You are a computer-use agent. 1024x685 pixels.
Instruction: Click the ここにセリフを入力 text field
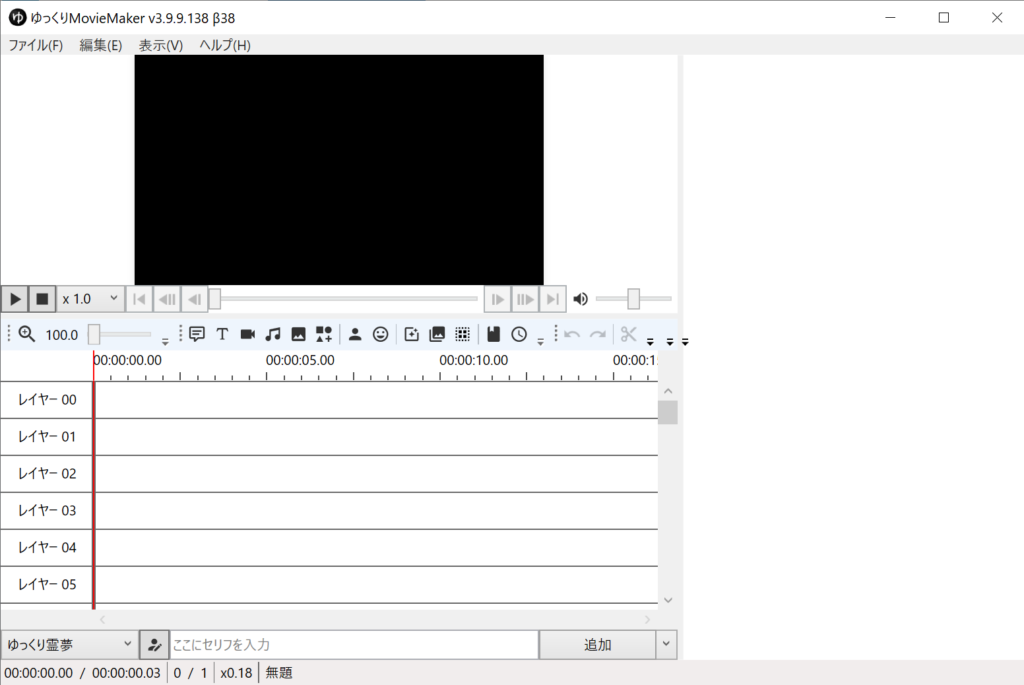[354, 645]
